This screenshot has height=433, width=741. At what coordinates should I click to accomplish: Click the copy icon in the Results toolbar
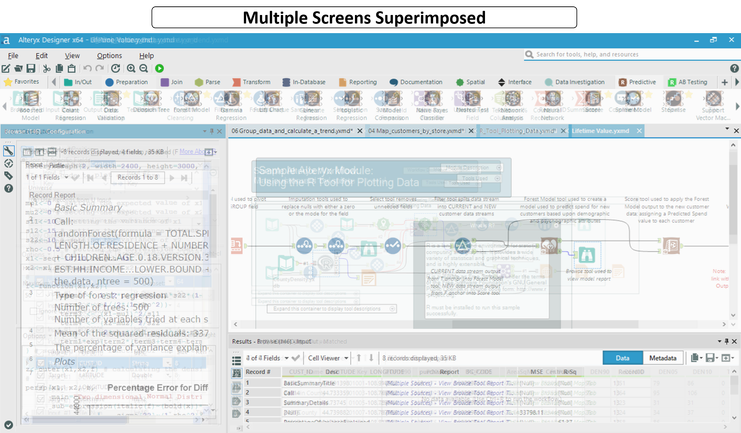695,358
